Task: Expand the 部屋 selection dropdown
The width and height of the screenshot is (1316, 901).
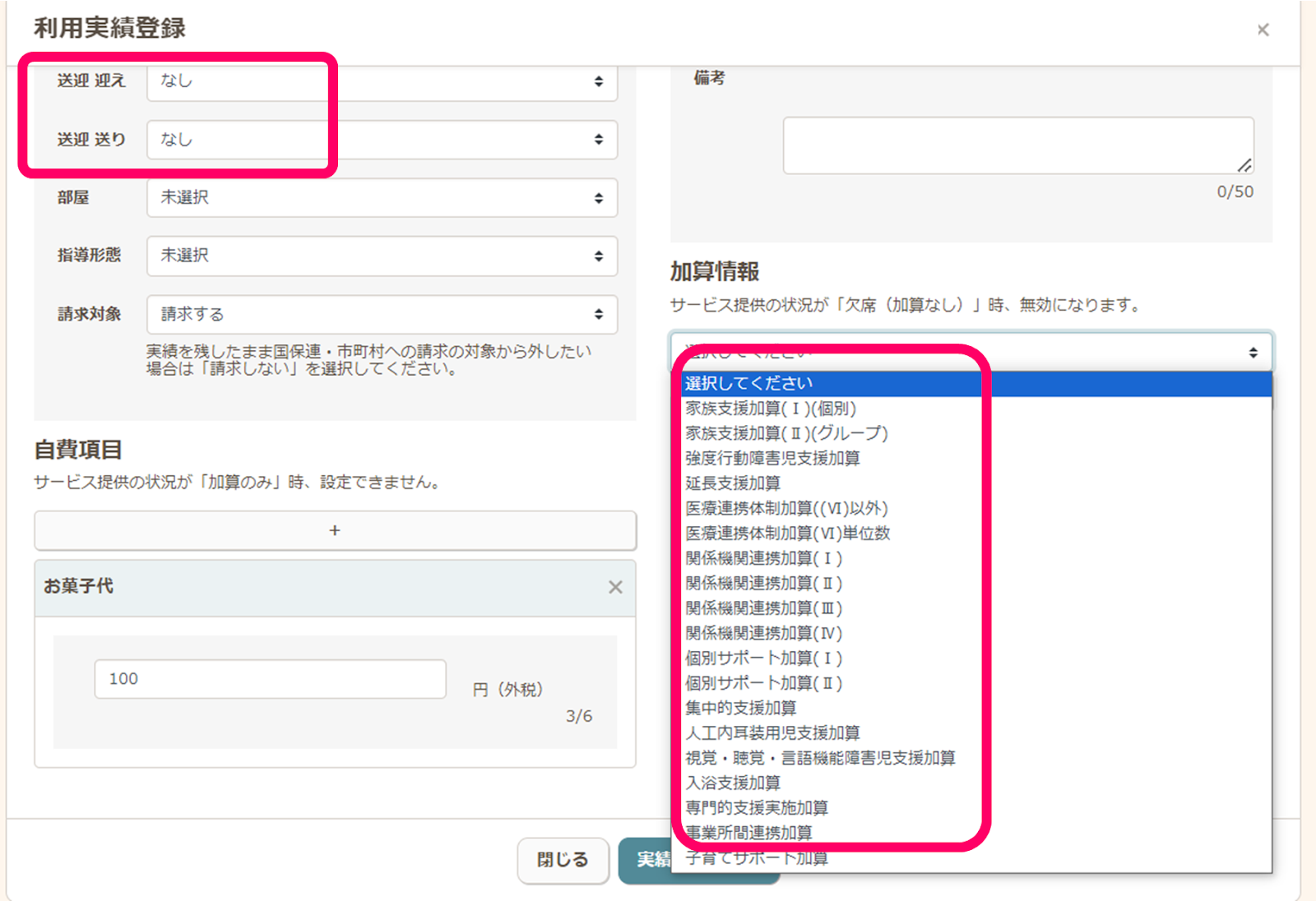Action: tap(382, 198)
